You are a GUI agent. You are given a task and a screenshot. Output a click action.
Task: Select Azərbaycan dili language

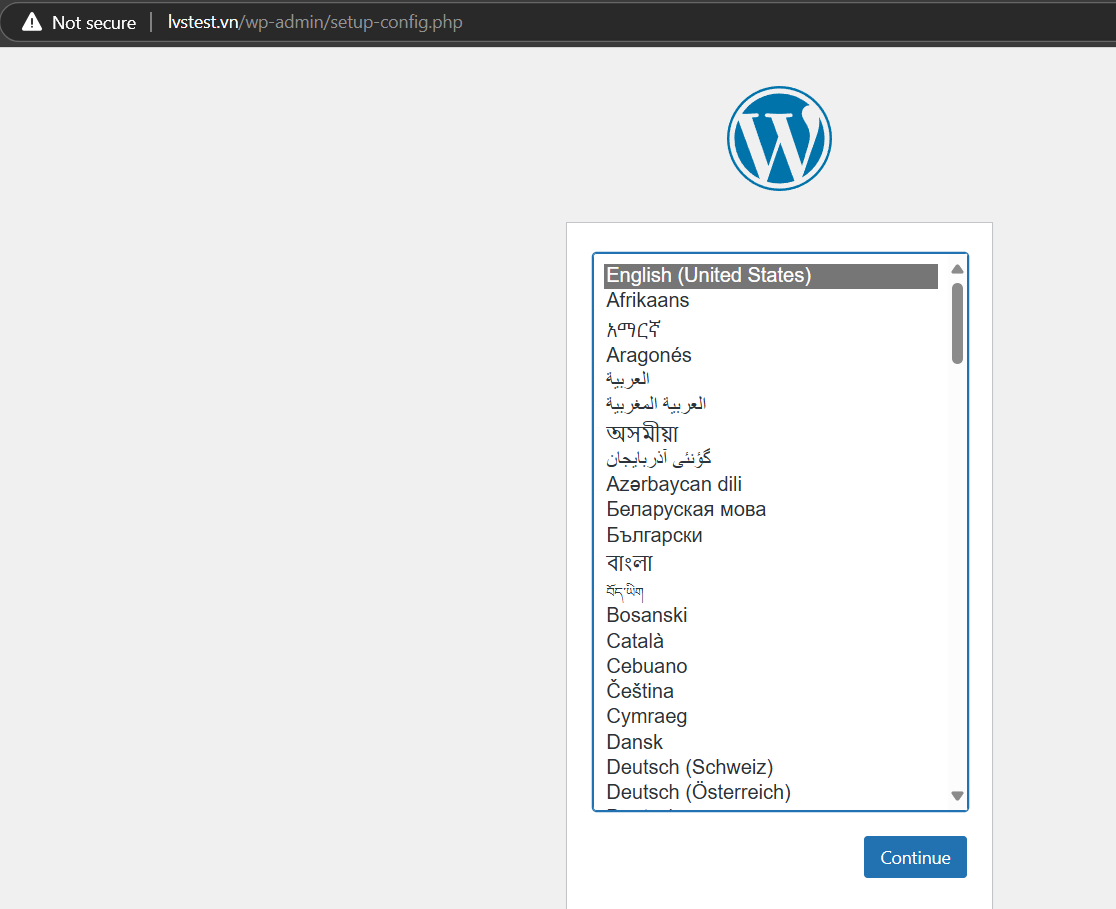[x=771, y=484]
